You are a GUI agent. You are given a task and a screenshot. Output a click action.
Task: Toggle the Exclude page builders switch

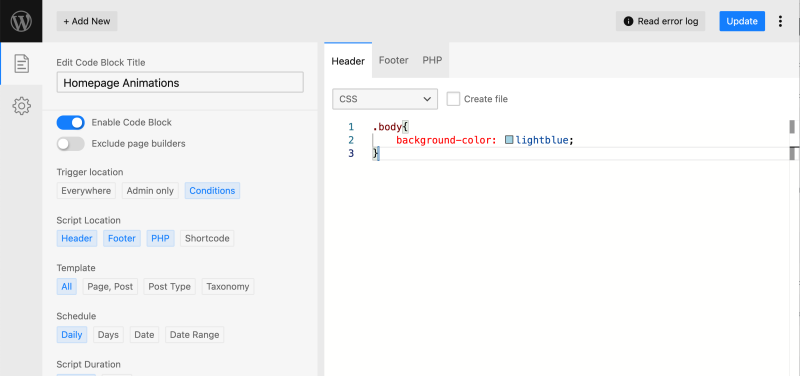pyautogui.click(x=70, y=144)
